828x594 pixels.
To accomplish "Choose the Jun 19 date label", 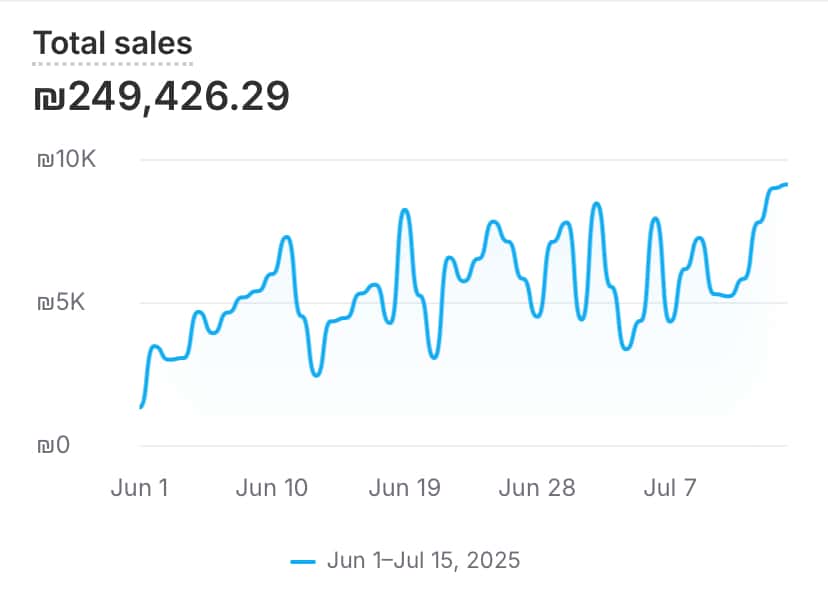I will point(404,488).
